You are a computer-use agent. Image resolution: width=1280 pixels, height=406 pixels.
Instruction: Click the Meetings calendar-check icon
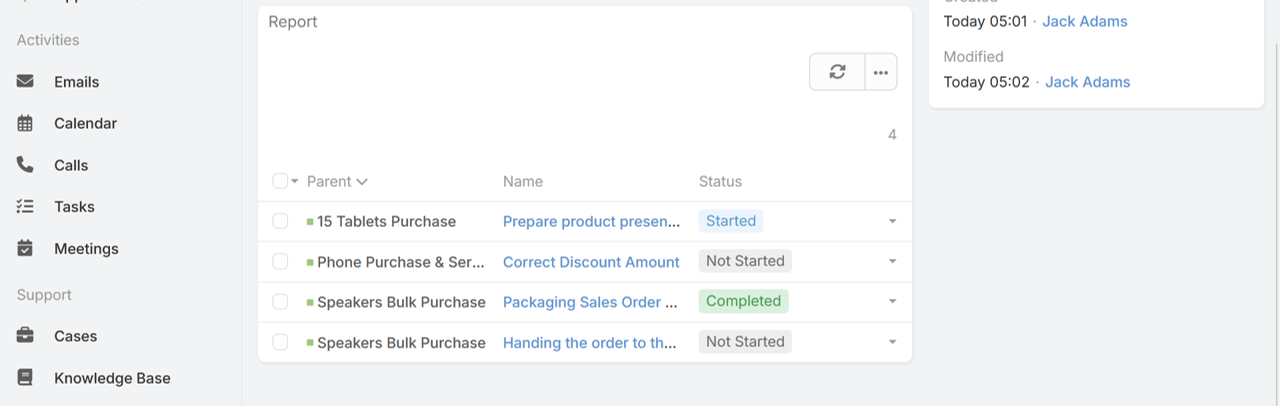point(25,248)
